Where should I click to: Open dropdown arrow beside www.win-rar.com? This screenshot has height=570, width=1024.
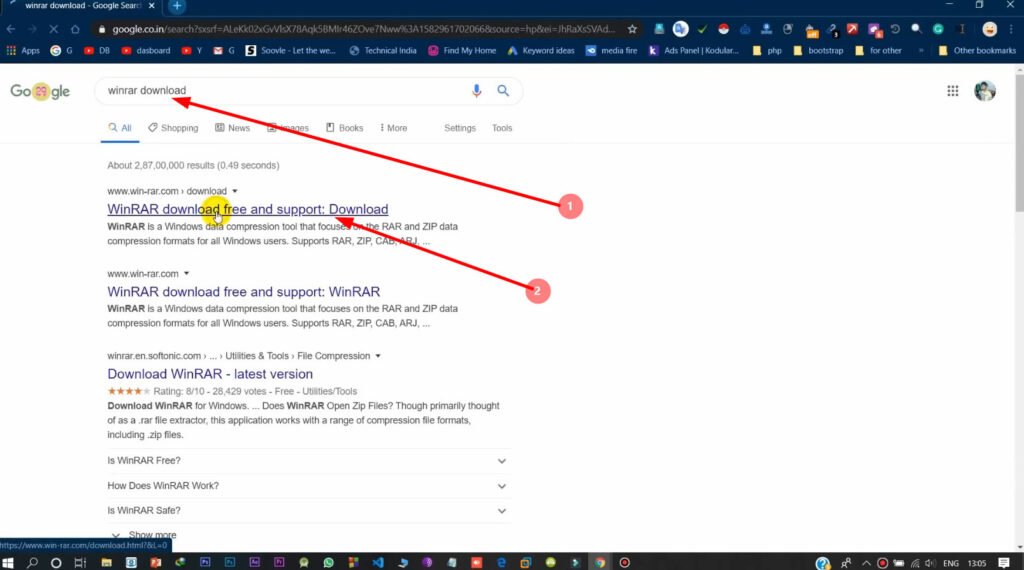click(x=186, y=274)
